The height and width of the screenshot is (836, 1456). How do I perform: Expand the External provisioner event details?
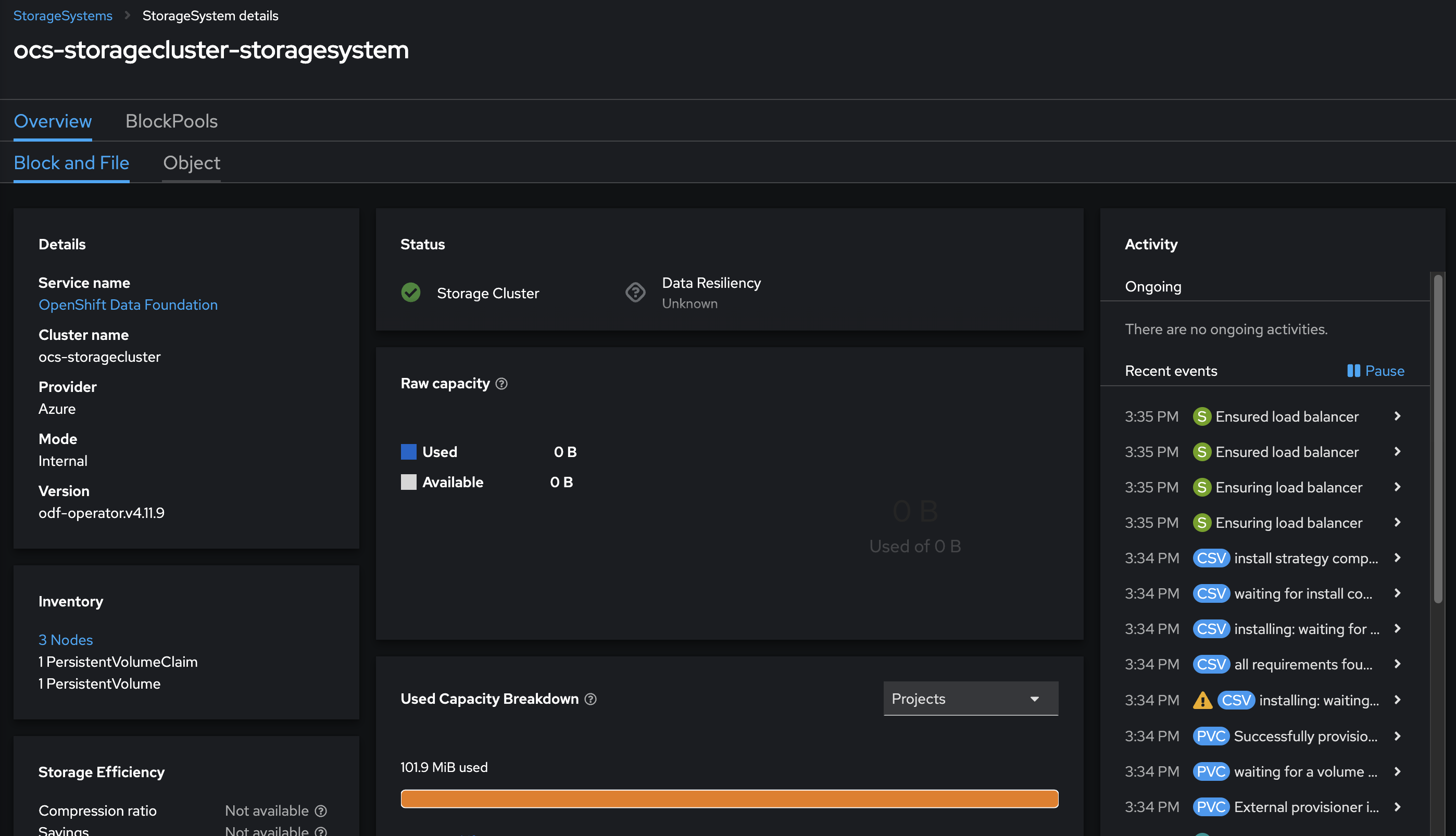1397,807
